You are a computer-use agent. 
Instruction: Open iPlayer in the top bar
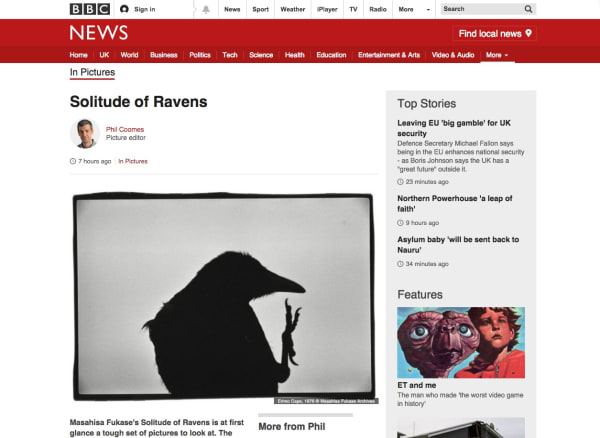327,9
